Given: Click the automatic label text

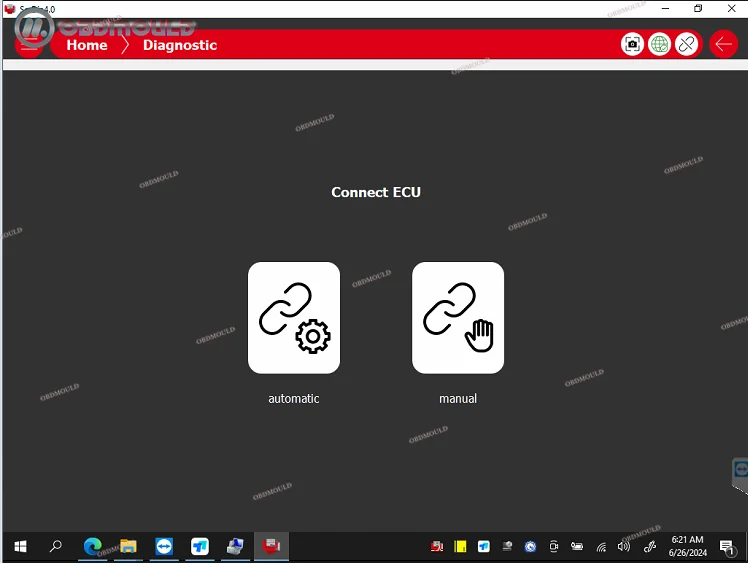Looking at the screenshot, I should (294, 398).
